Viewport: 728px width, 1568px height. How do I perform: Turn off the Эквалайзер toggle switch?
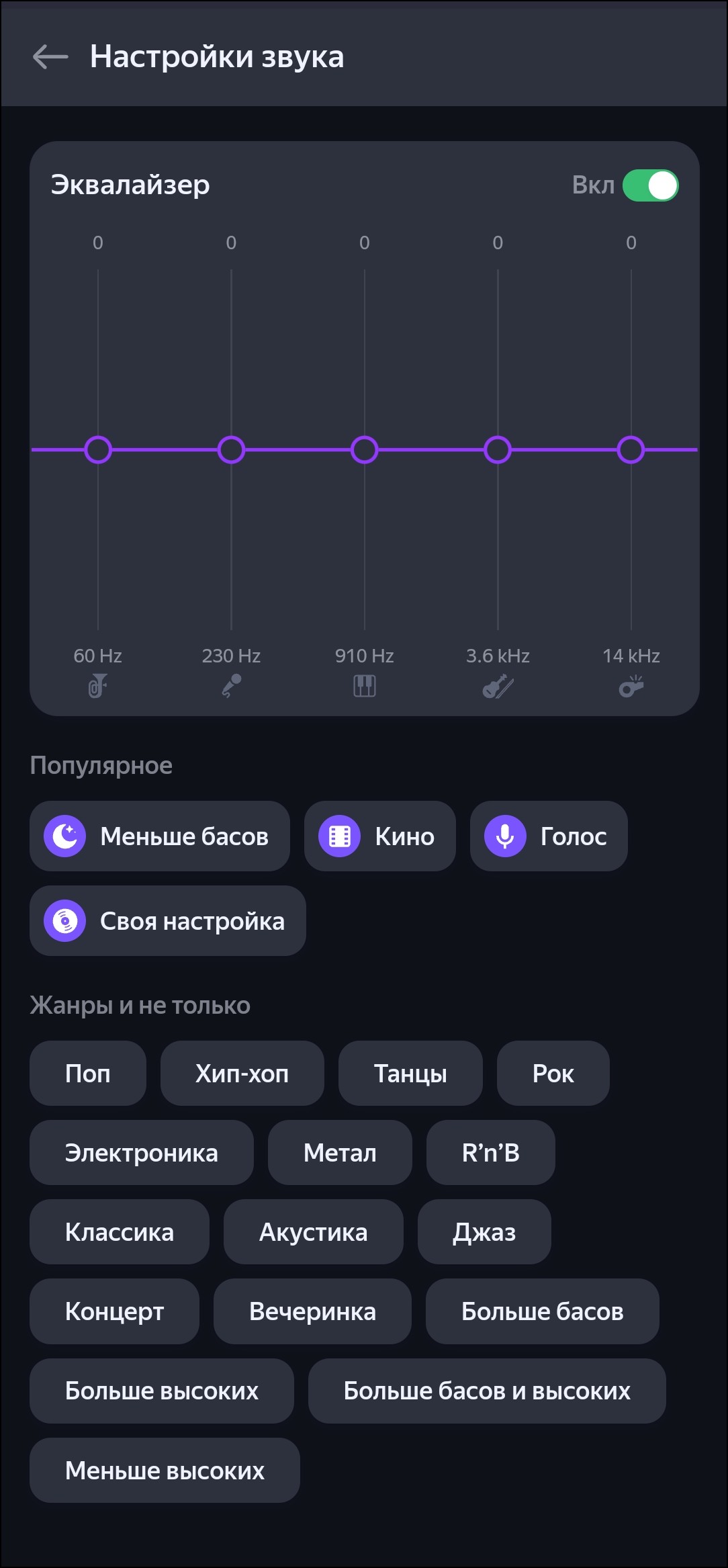[x=650, y=185]
